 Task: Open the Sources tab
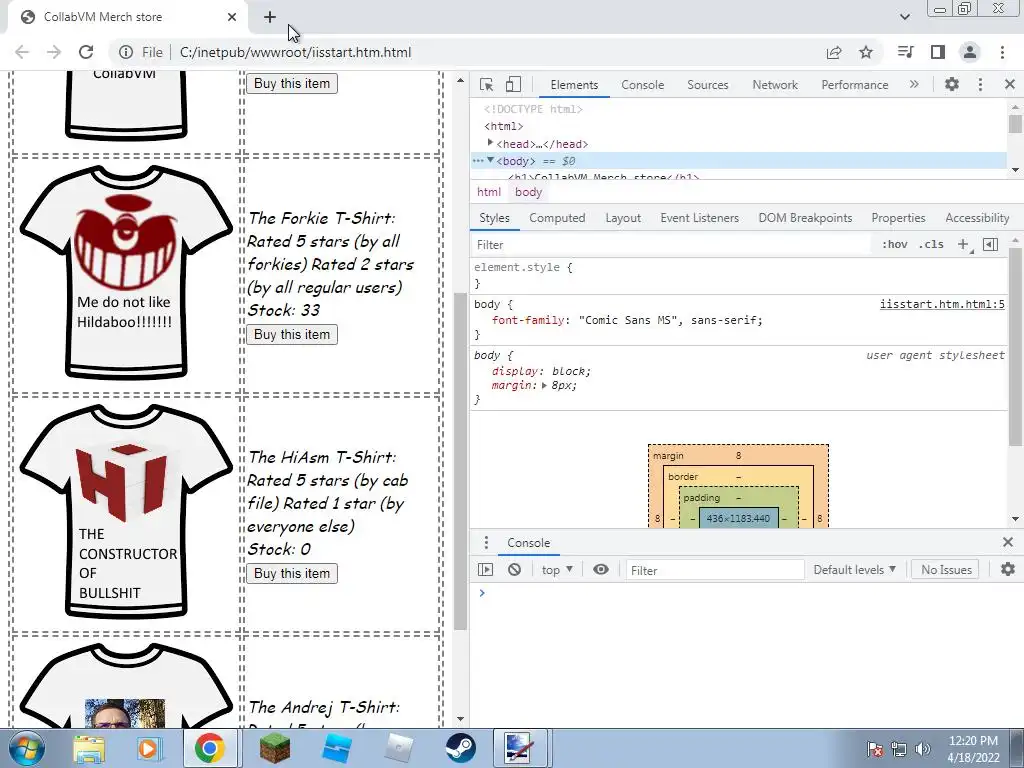click(x=707, y=85)
